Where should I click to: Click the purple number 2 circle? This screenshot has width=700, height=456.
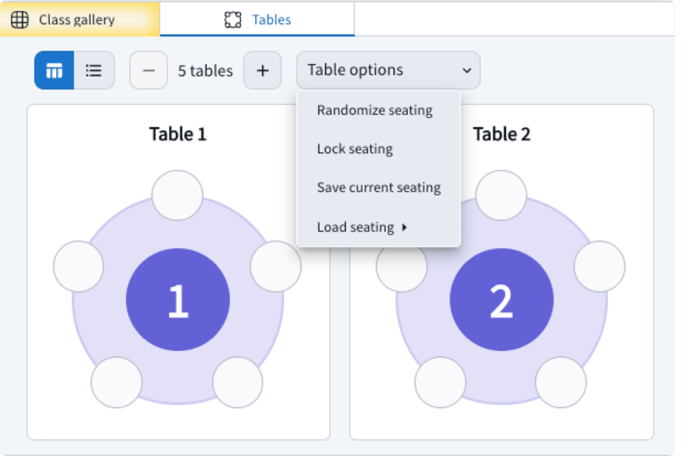pos(502,301)
